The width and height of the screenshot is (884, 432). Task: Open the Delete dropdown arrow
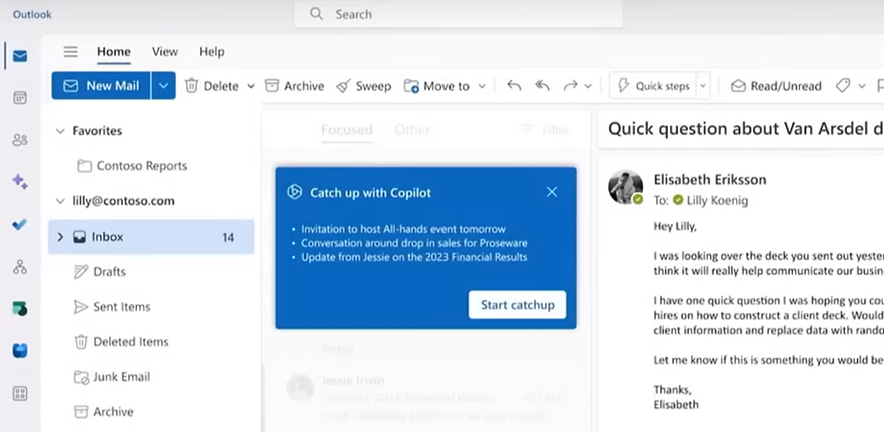coord(251,86)
